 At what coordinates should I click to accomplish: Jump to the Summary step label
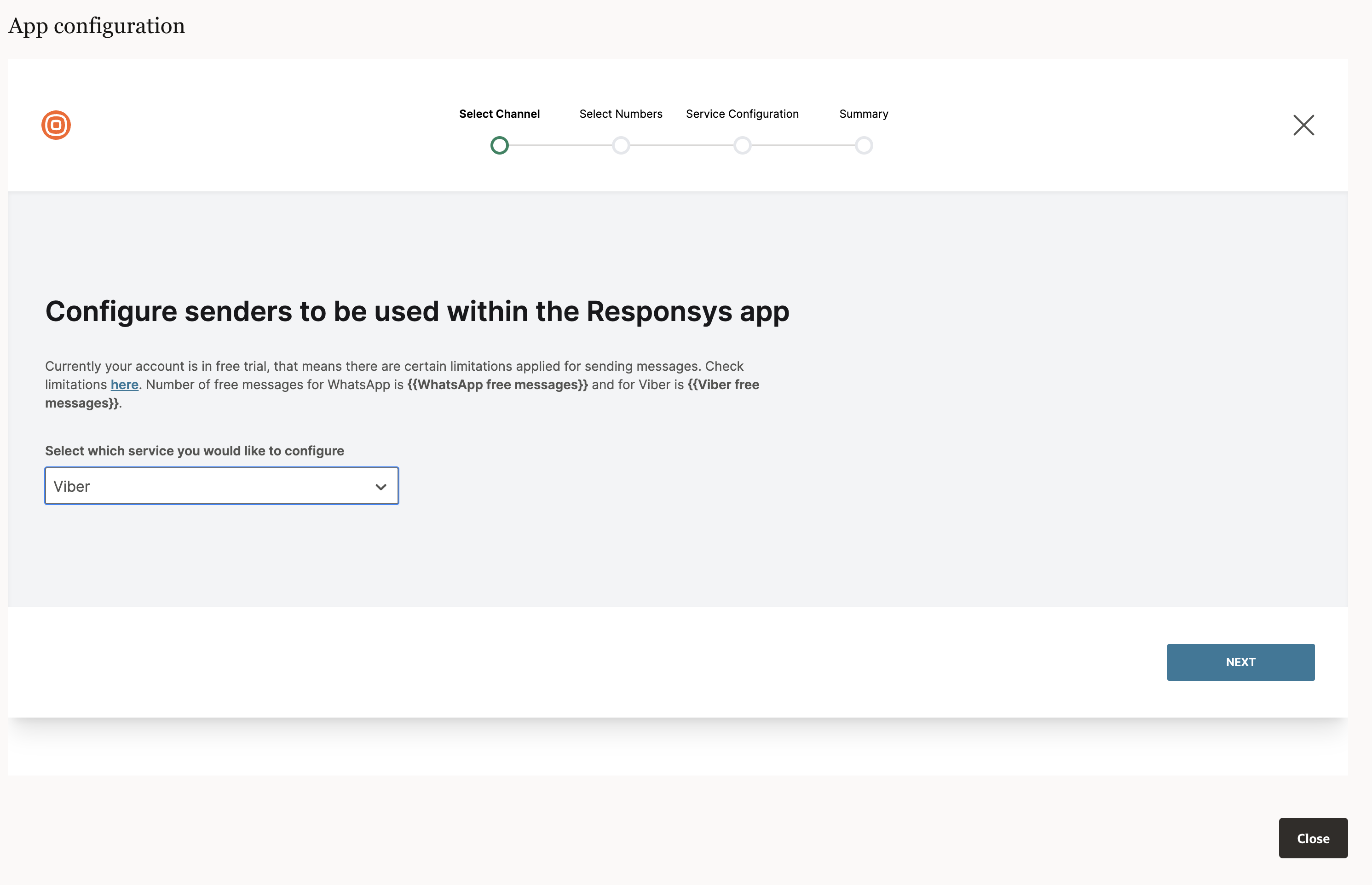[863, 114]
